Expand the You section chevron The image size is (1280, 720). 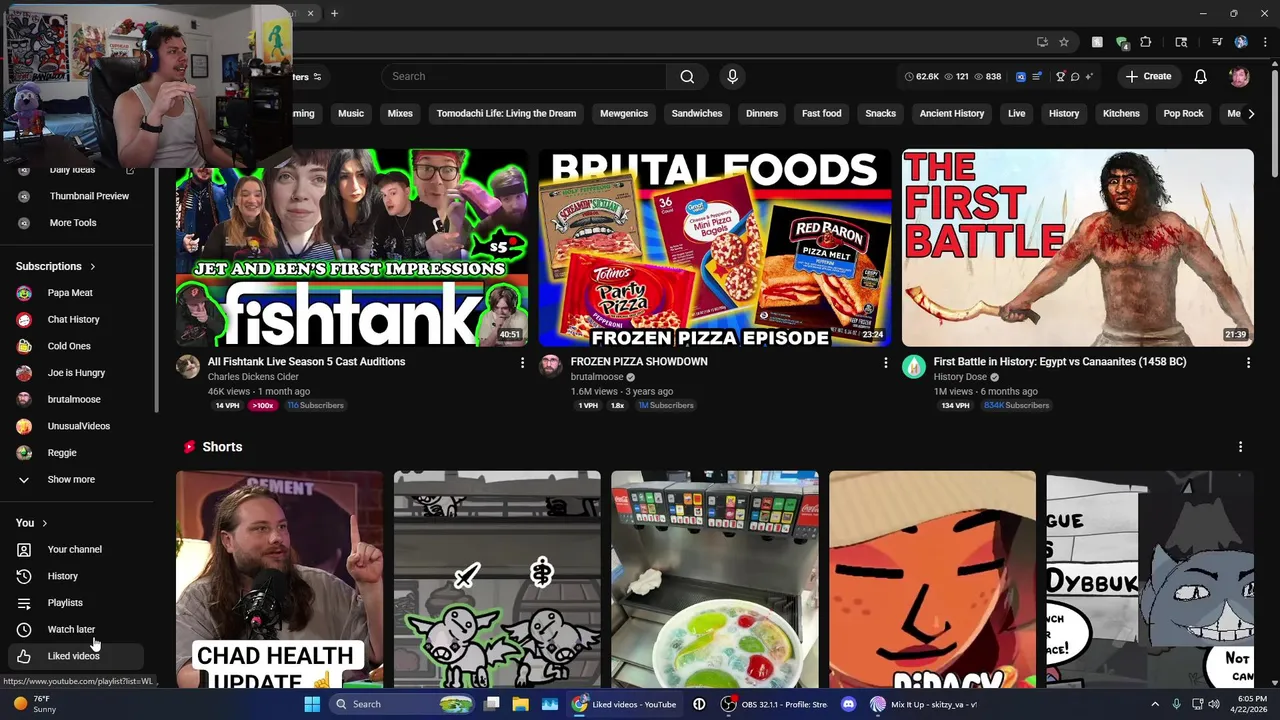44,523
